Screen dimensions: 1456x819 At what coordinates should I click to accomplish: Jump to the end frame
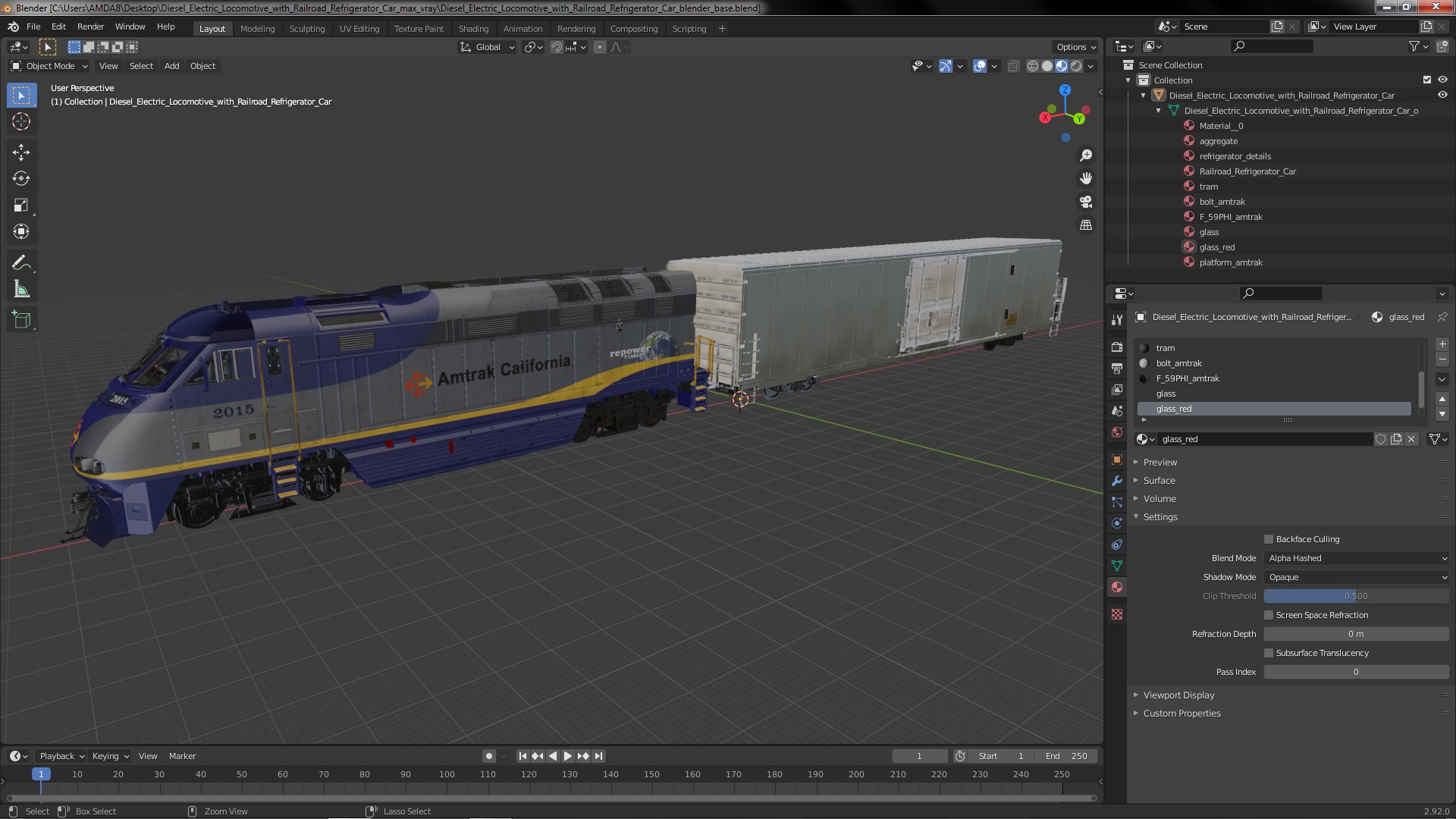click(598, 756)
